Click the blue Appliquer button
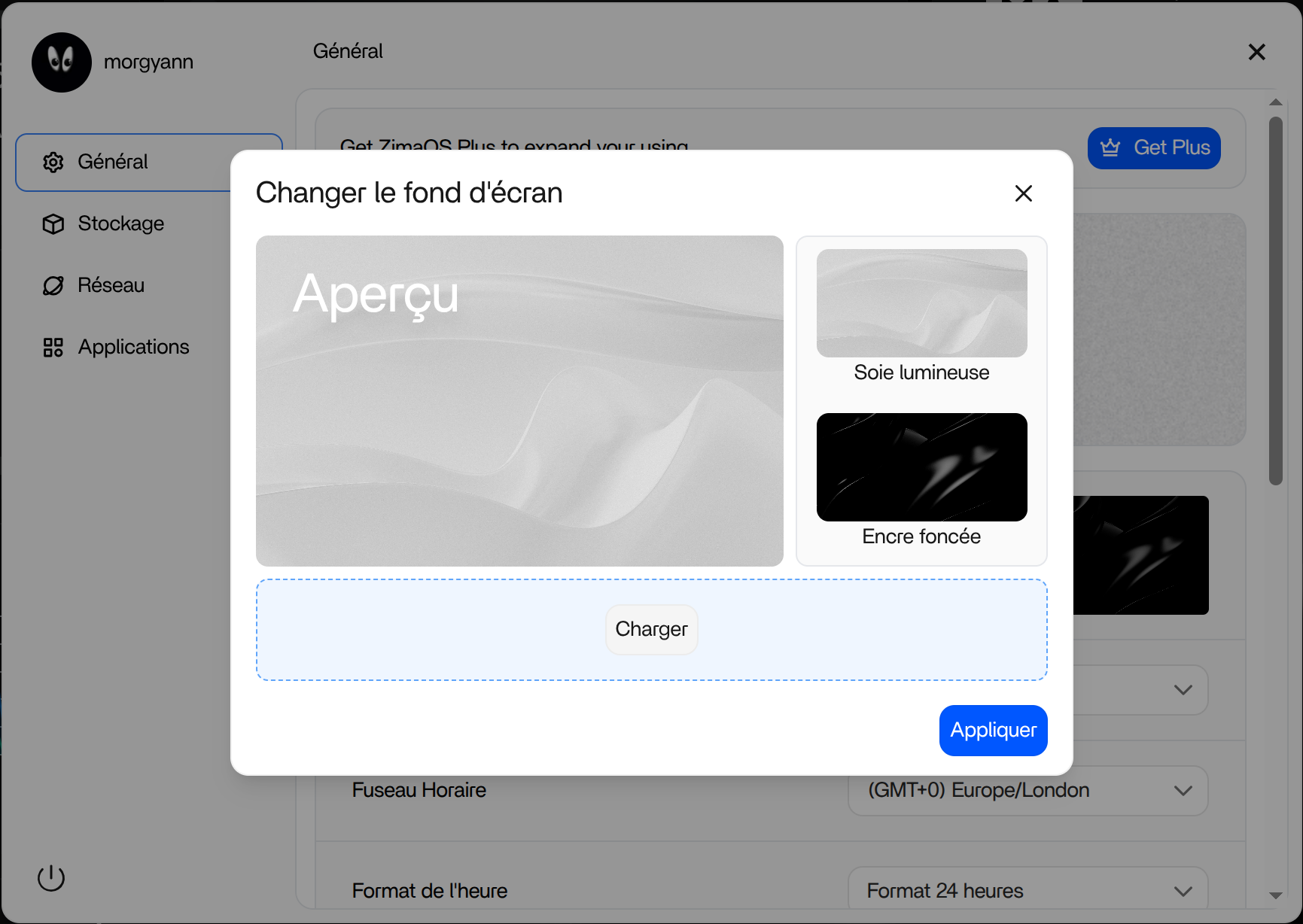Image resolution: width=1303 pixels, height=924 pixels. pos(993,730)
